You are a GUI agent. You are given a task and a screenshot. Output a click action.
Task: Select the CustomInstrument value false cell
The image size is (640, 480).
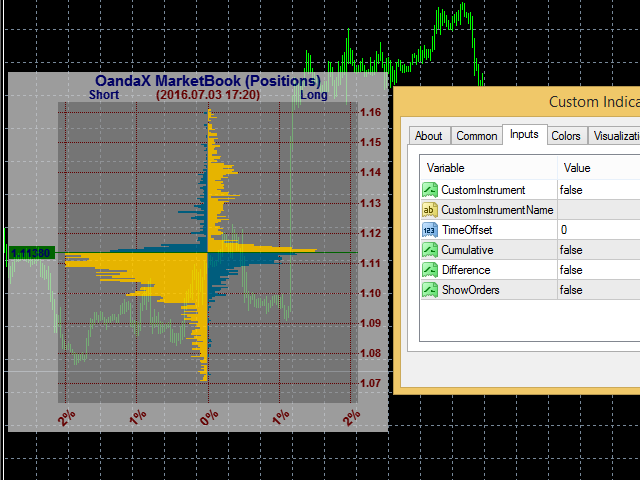point(598,190)
